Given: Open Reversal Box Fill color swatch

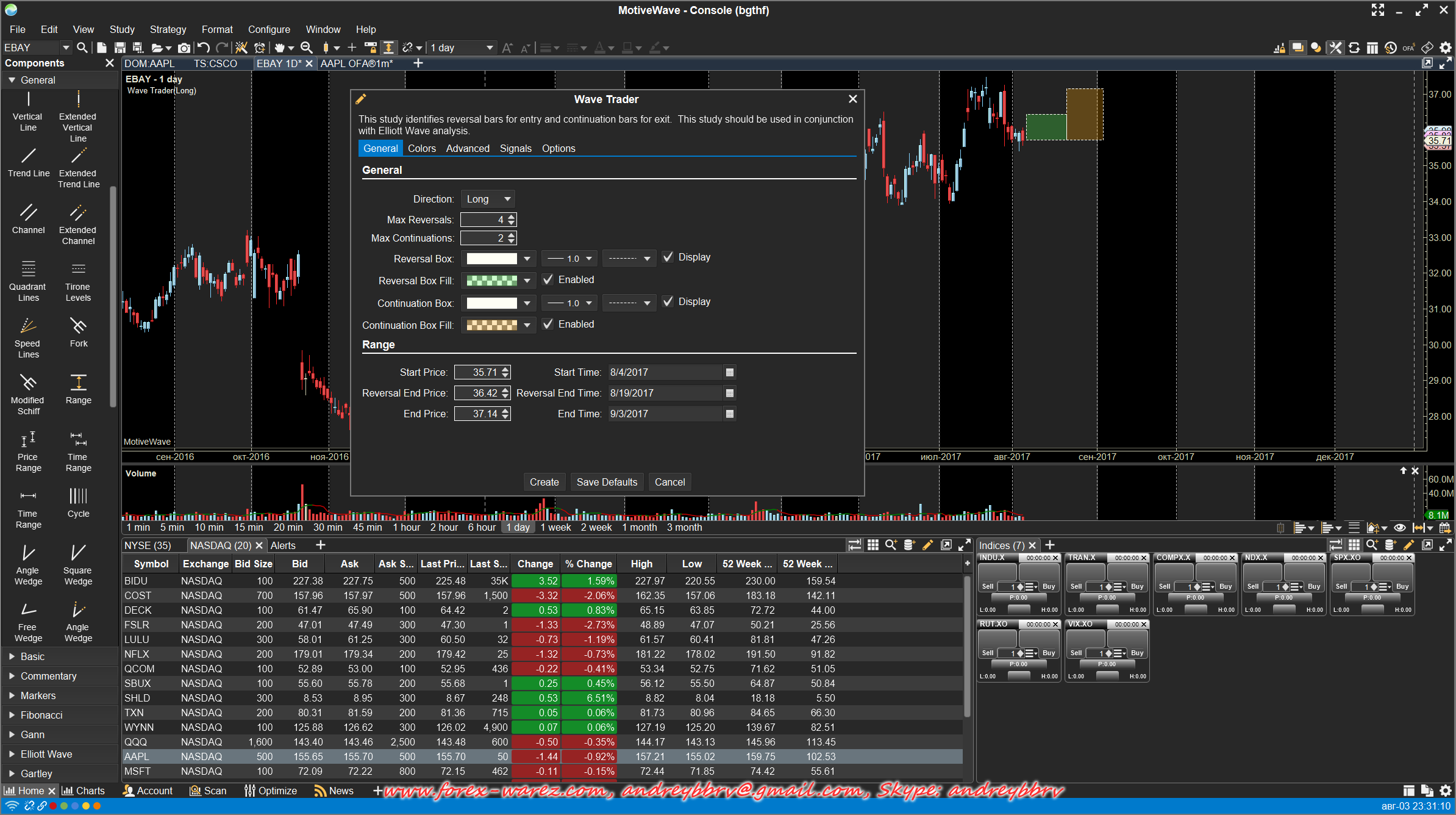Looking at the screenshot, I should coord(491,281).
